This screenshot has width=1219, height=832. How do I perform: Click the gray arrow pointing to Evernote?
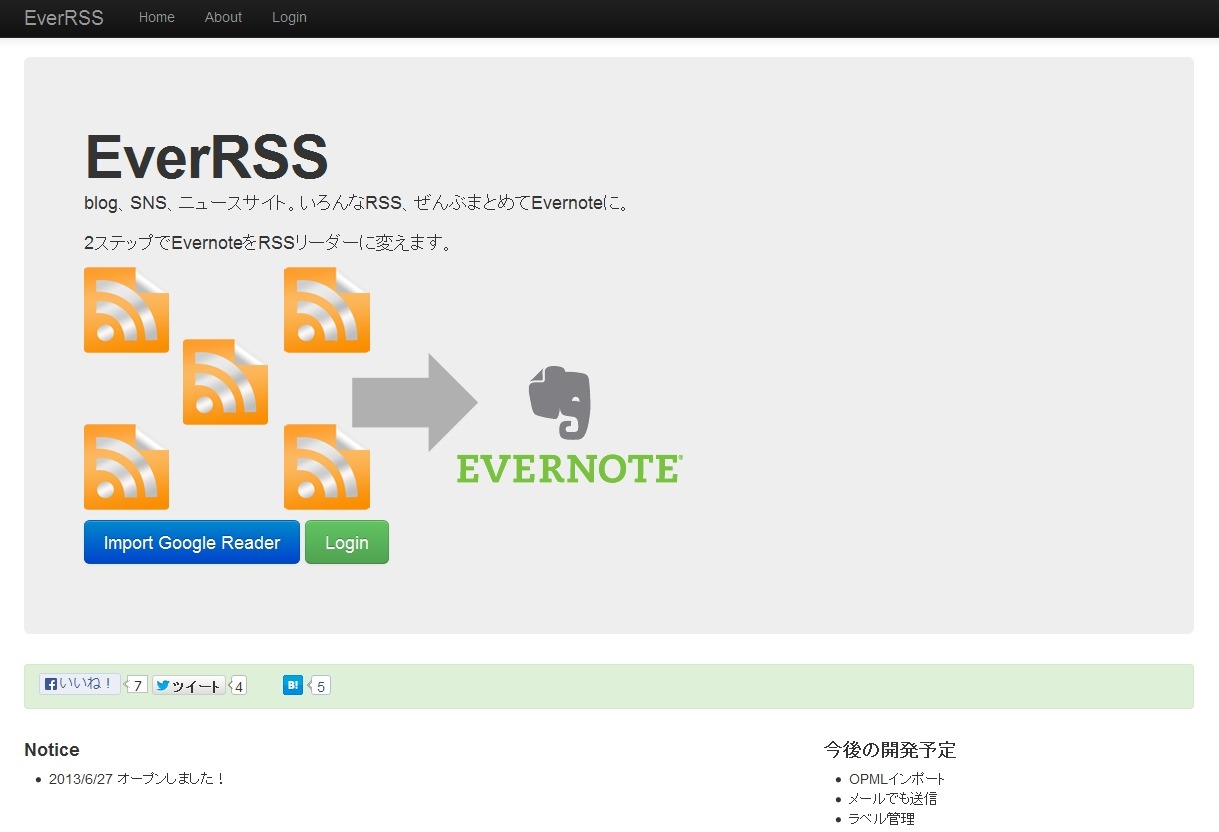[415, 402]
